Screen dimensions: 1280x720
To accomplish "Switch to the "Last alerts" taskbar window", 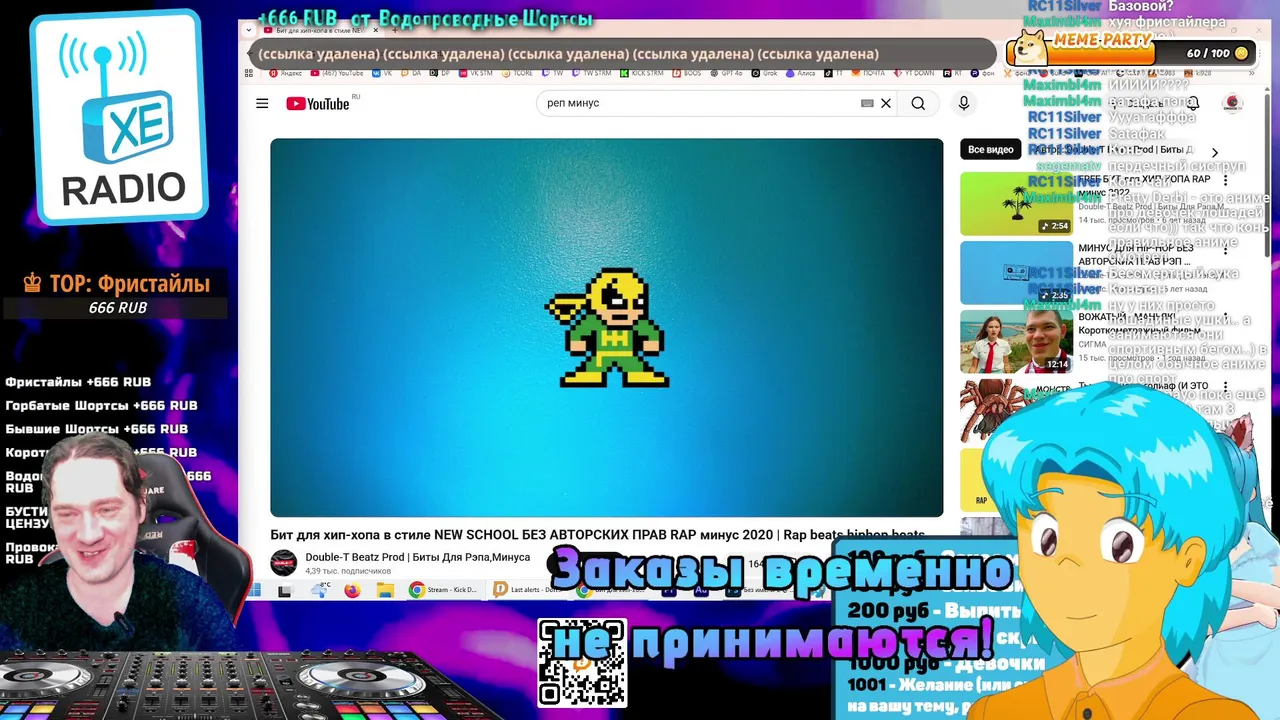I will pyautogui.click(x=527, y=590).
